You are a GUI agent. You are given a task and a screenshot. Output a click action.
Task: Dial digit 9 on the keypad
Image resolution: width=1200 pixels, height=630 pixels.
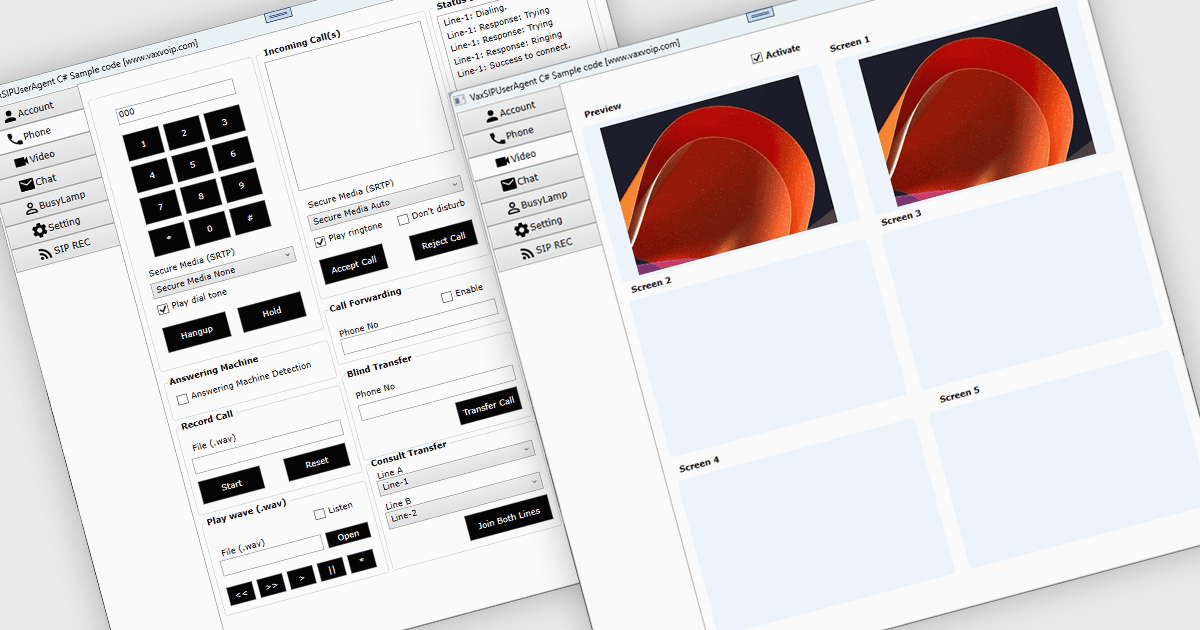click(241, 185)
